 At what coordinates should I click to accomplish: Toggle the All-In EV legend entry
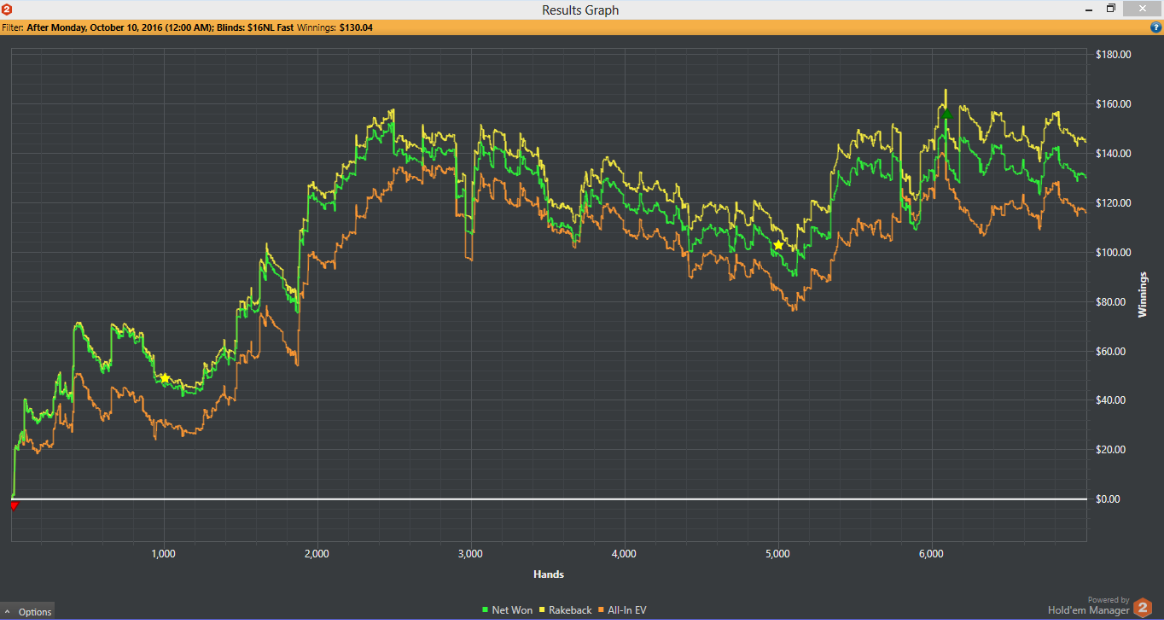point(622,610)
